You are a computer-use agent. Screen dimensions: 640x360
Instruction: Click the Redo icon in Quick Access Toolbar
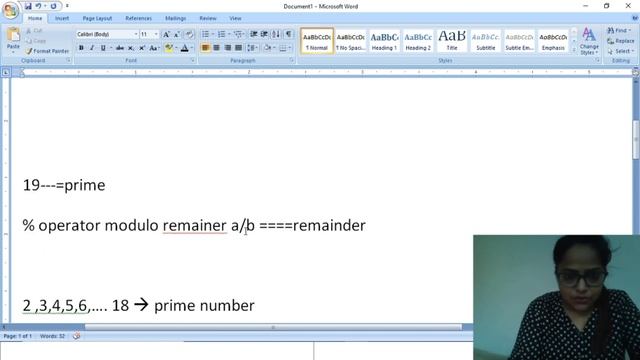[53, 6]
